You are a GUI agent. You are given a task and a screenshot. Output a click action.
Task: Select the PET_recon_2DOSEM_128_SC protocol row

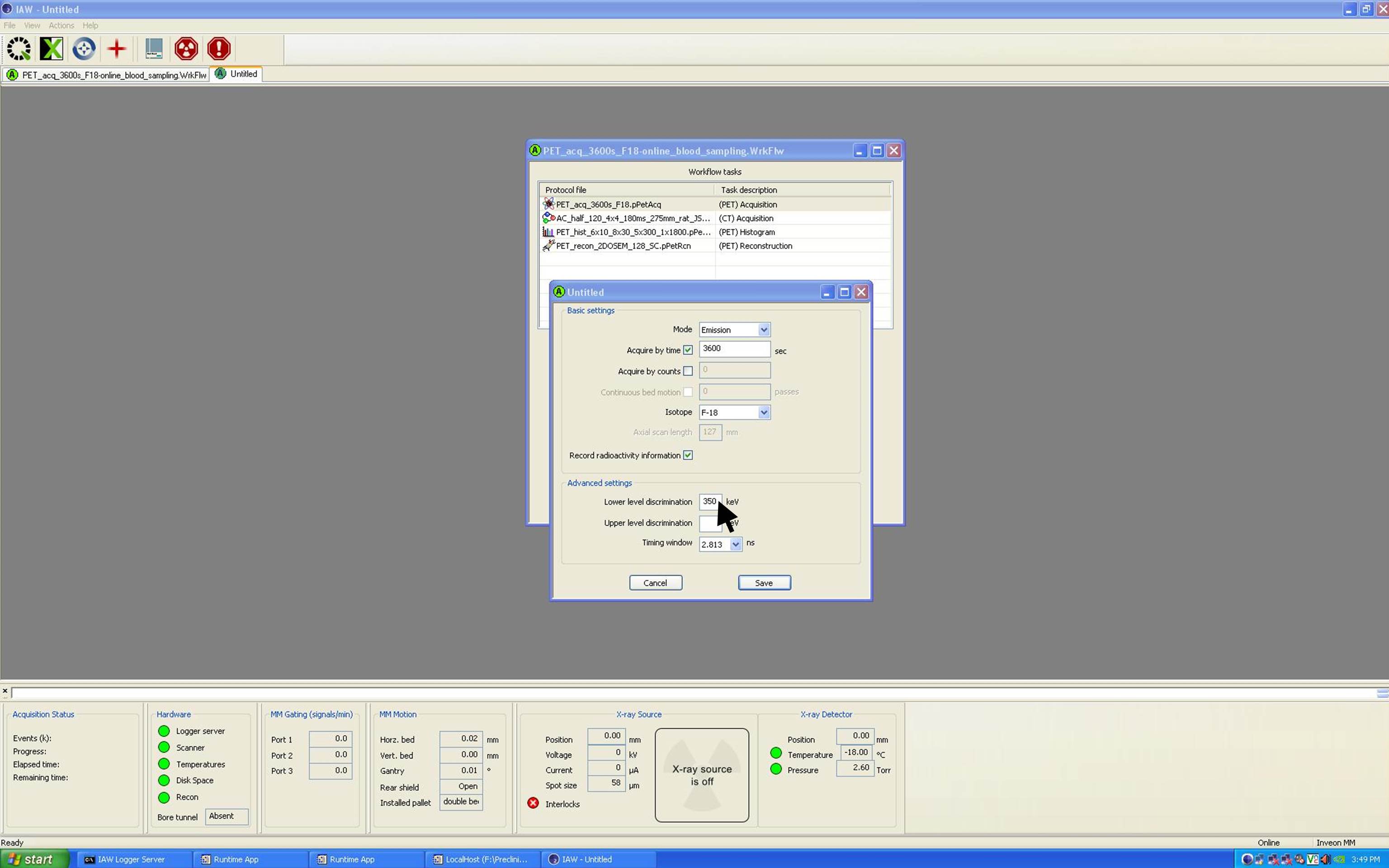[x=623, y=245]
